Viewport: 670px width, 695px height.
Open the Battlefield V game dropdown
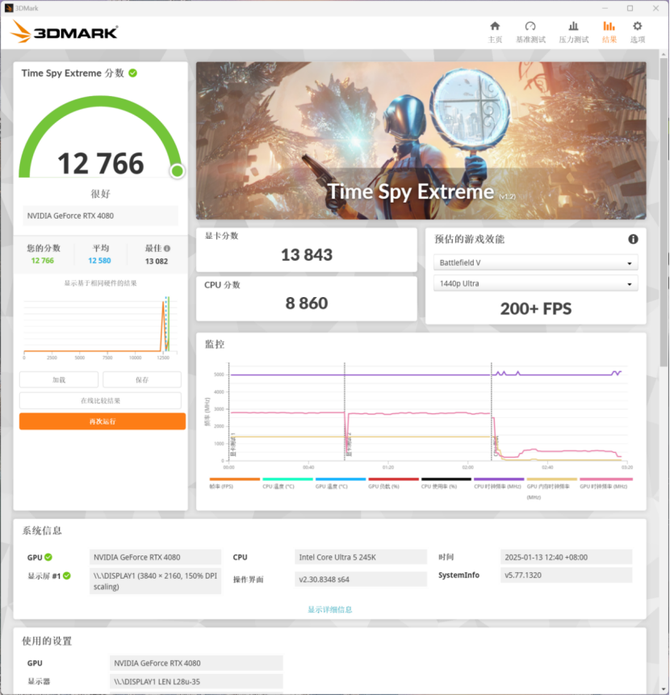click(x=536, y=262)
